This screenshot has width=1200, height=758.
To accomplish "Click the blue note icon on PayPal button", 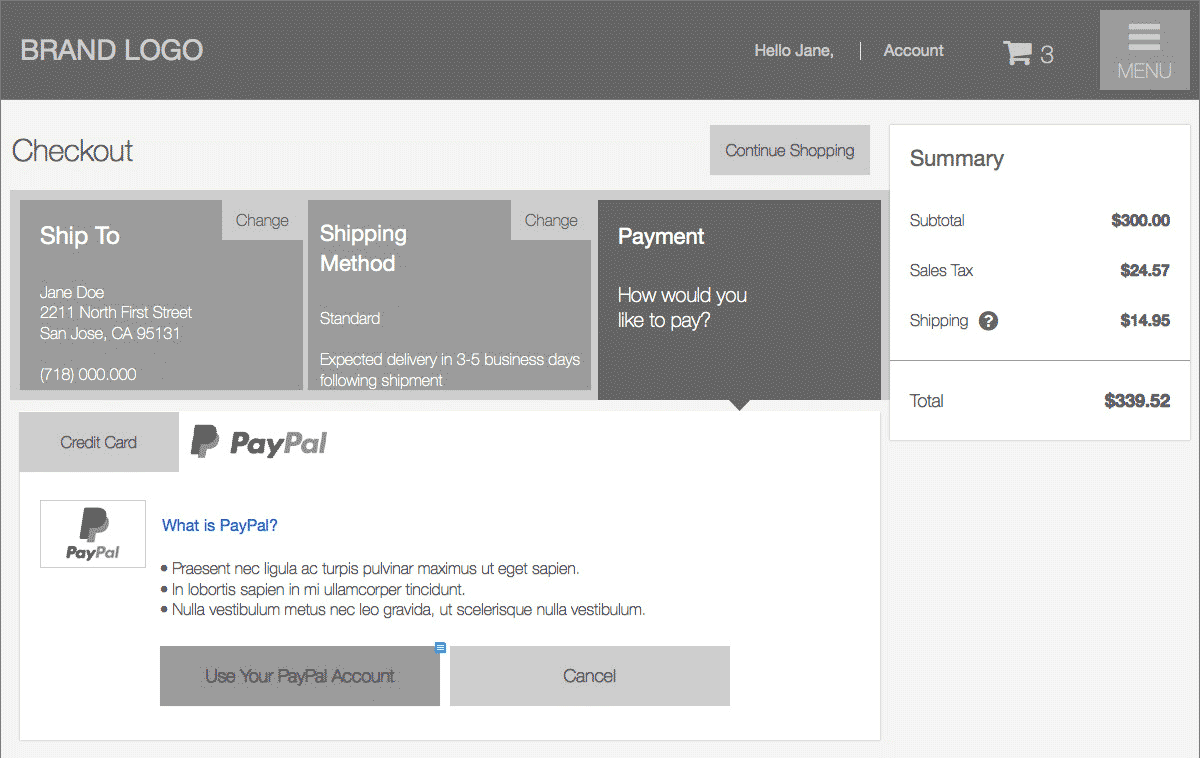I will coord(440,648).
